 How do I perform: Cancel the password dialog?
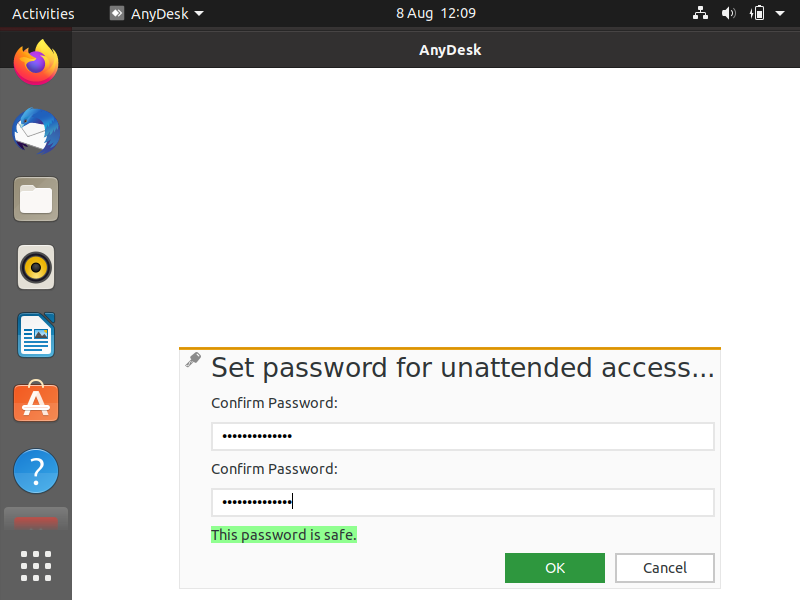[x=665, y=568]
